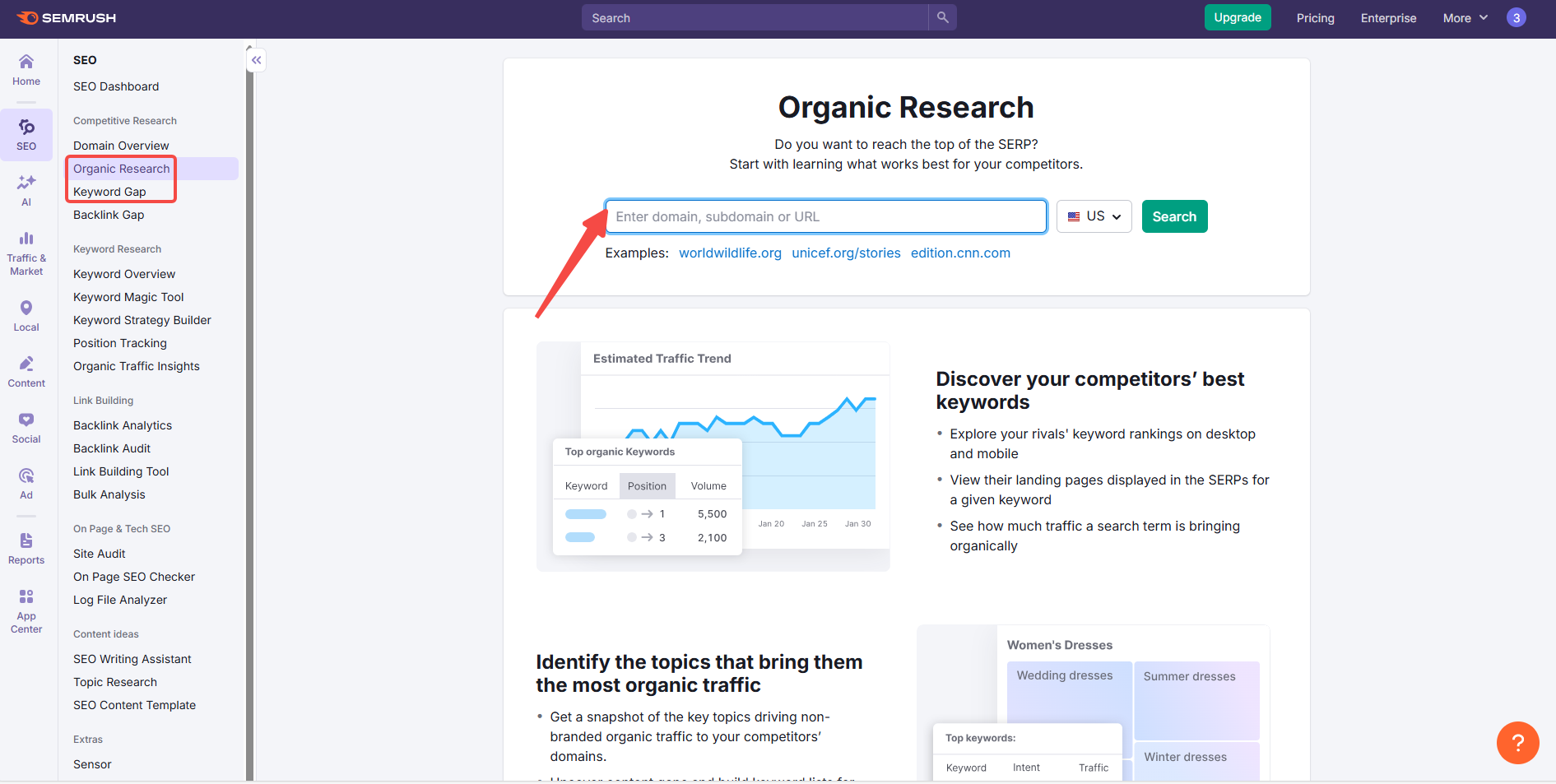This screenshot has height=784, width=1556.
Task: Open the Content section
Action: click(26, 369)
